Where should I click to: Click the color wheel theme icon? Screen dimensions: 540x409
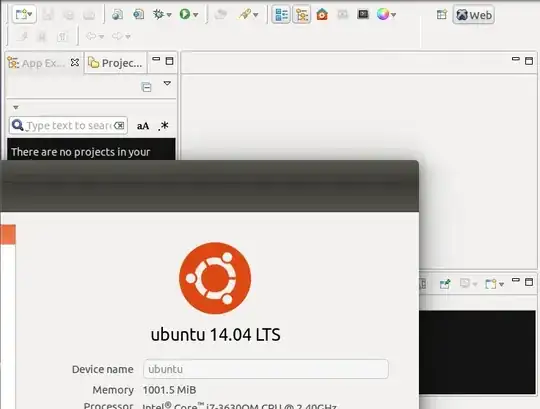pyautogui.click(x=383, y=14)
